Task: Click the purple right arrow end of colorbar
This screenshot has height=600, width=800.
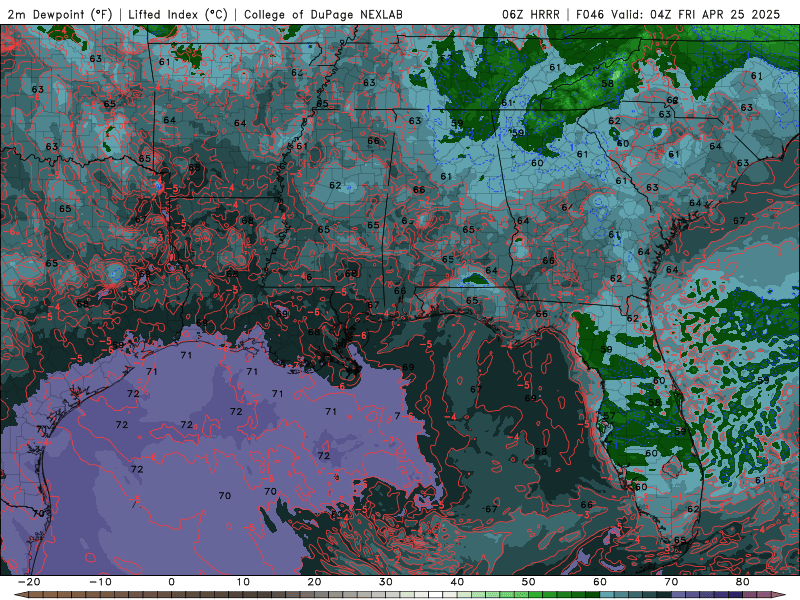Action: [x=779, y=595]
